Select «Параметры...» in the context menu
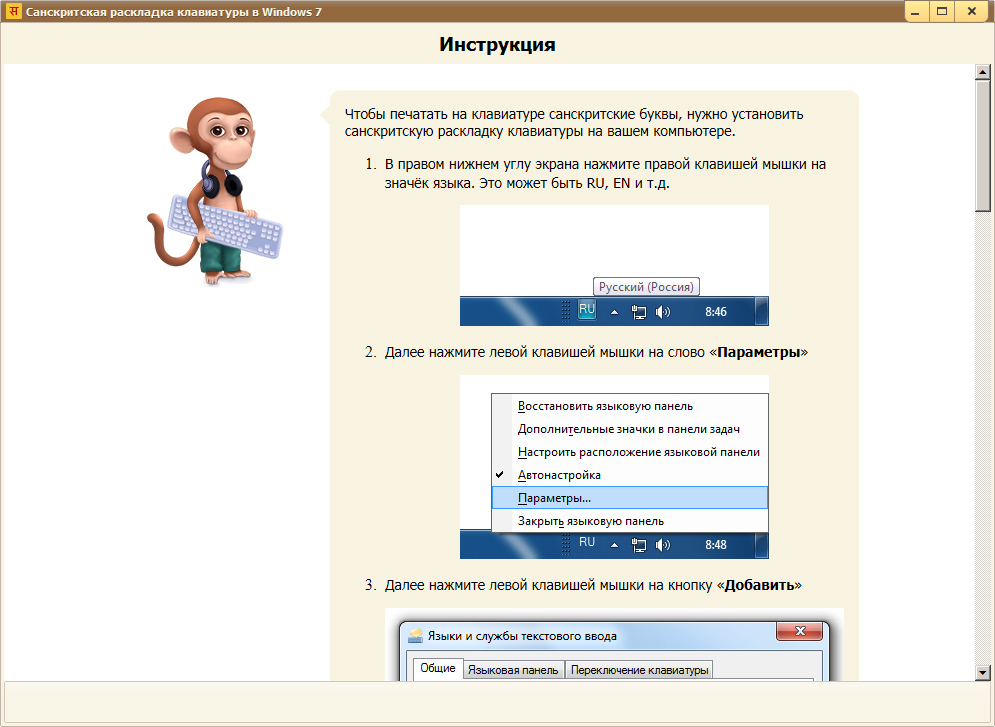This screenshot has width=995, height=727. [554, 497]
